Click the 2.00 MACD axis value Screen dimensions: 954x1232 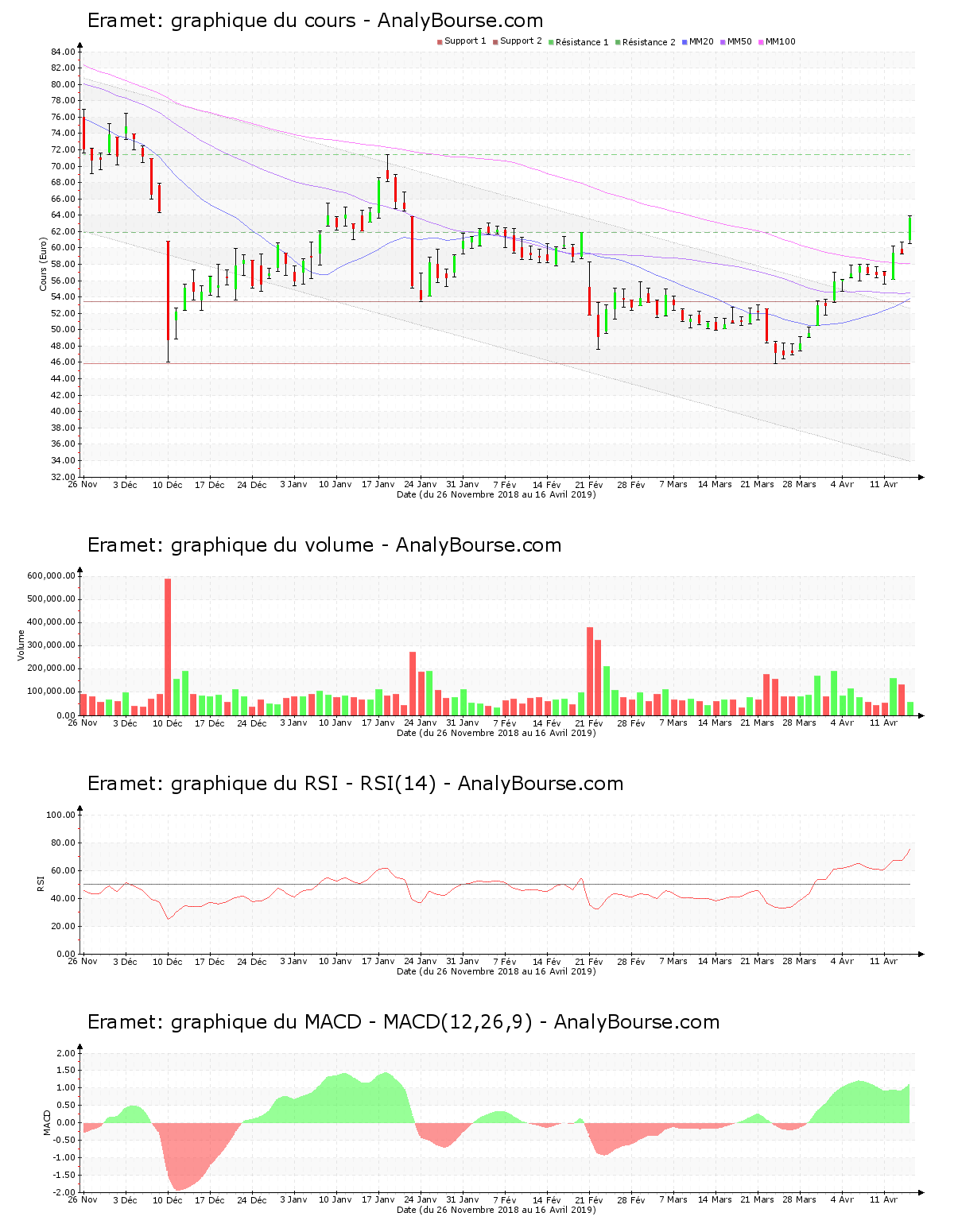coord(65,1053)
